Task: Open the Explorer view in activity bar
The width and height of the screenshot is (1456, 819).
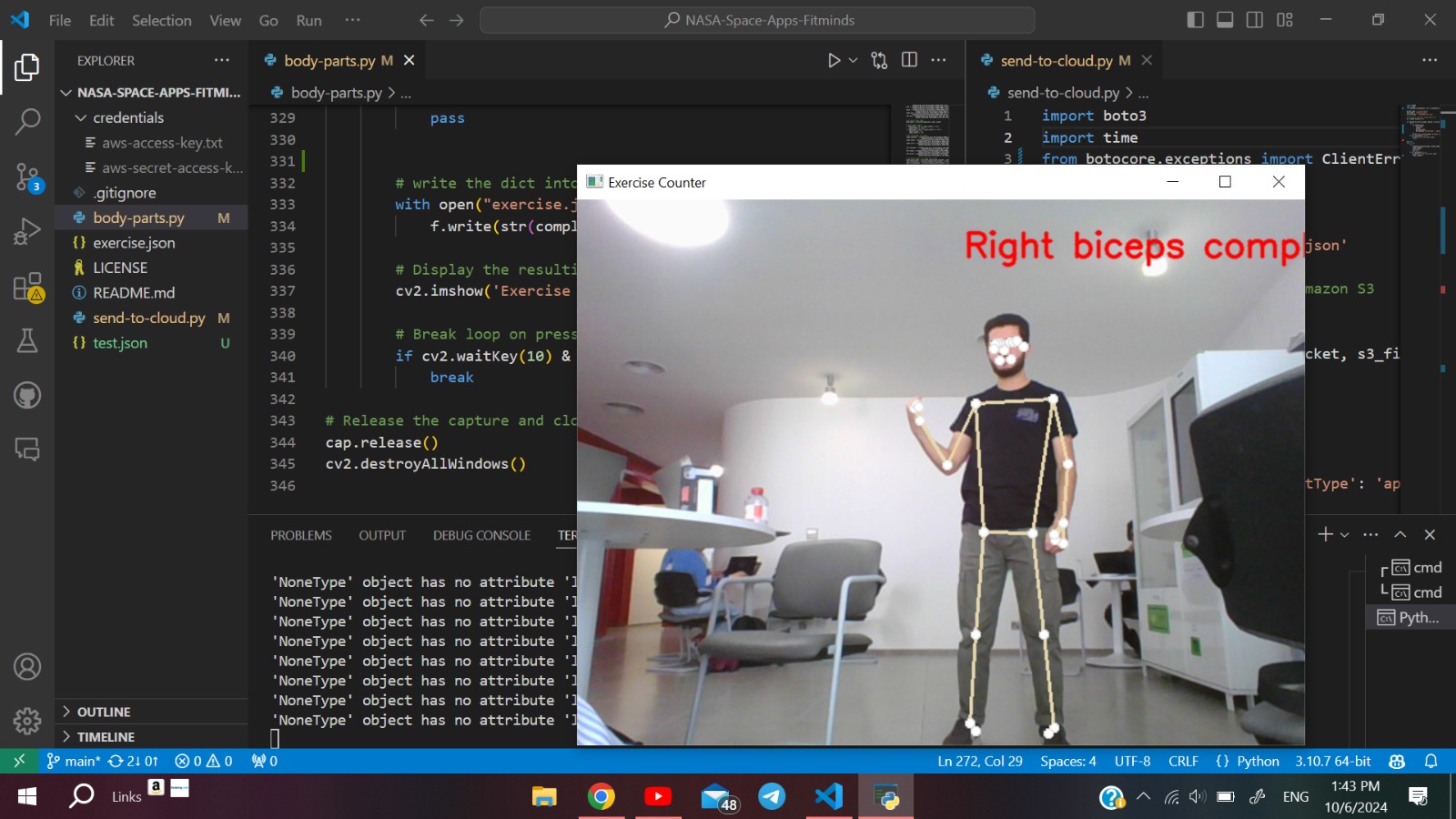Action: coord(27,66)
